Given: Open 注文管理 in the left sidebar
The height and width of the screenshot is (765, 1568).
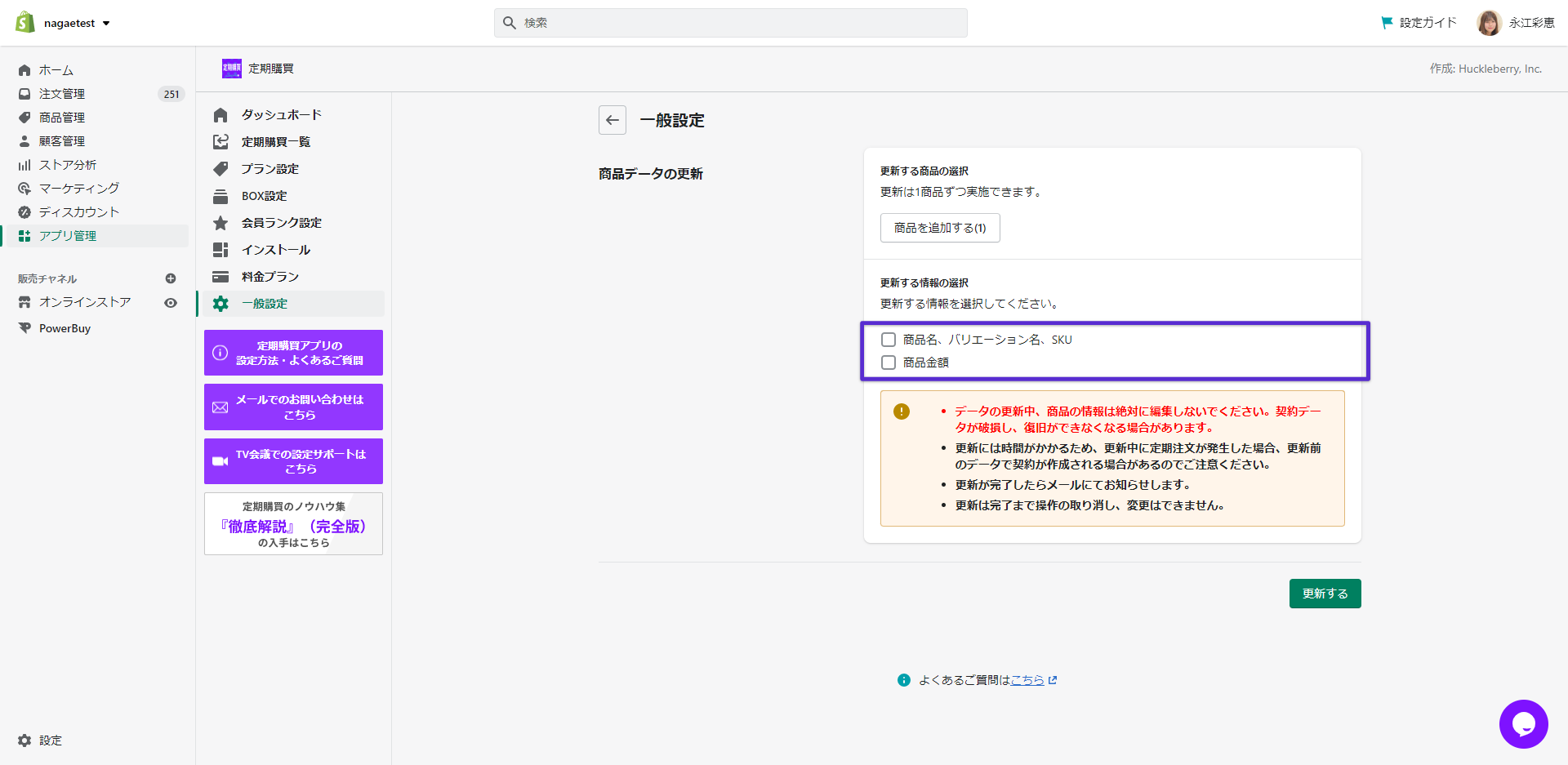Looking at the screenshot, I should pos(62,94).
